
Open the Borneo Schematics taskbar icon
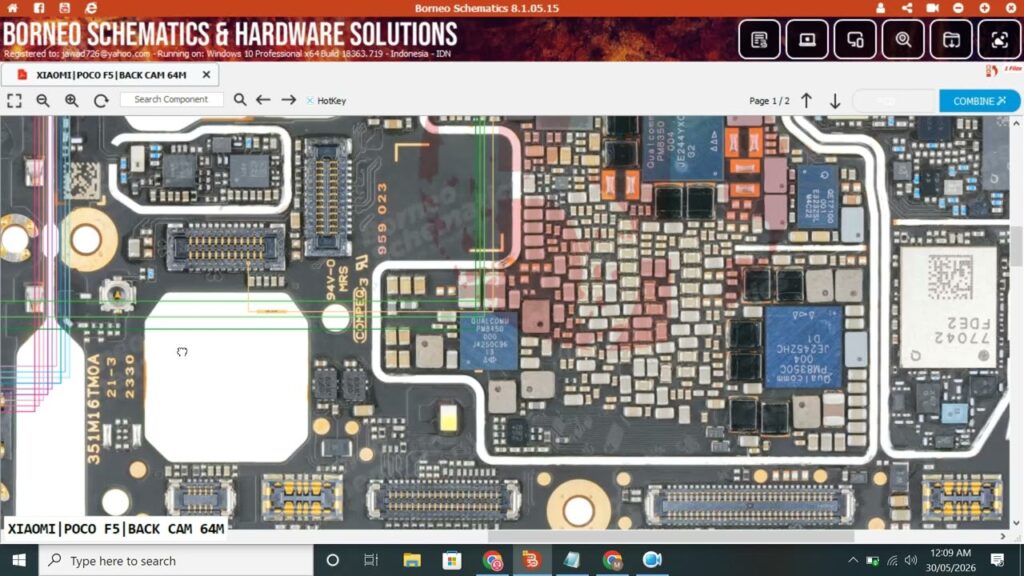tap(530, 560)
